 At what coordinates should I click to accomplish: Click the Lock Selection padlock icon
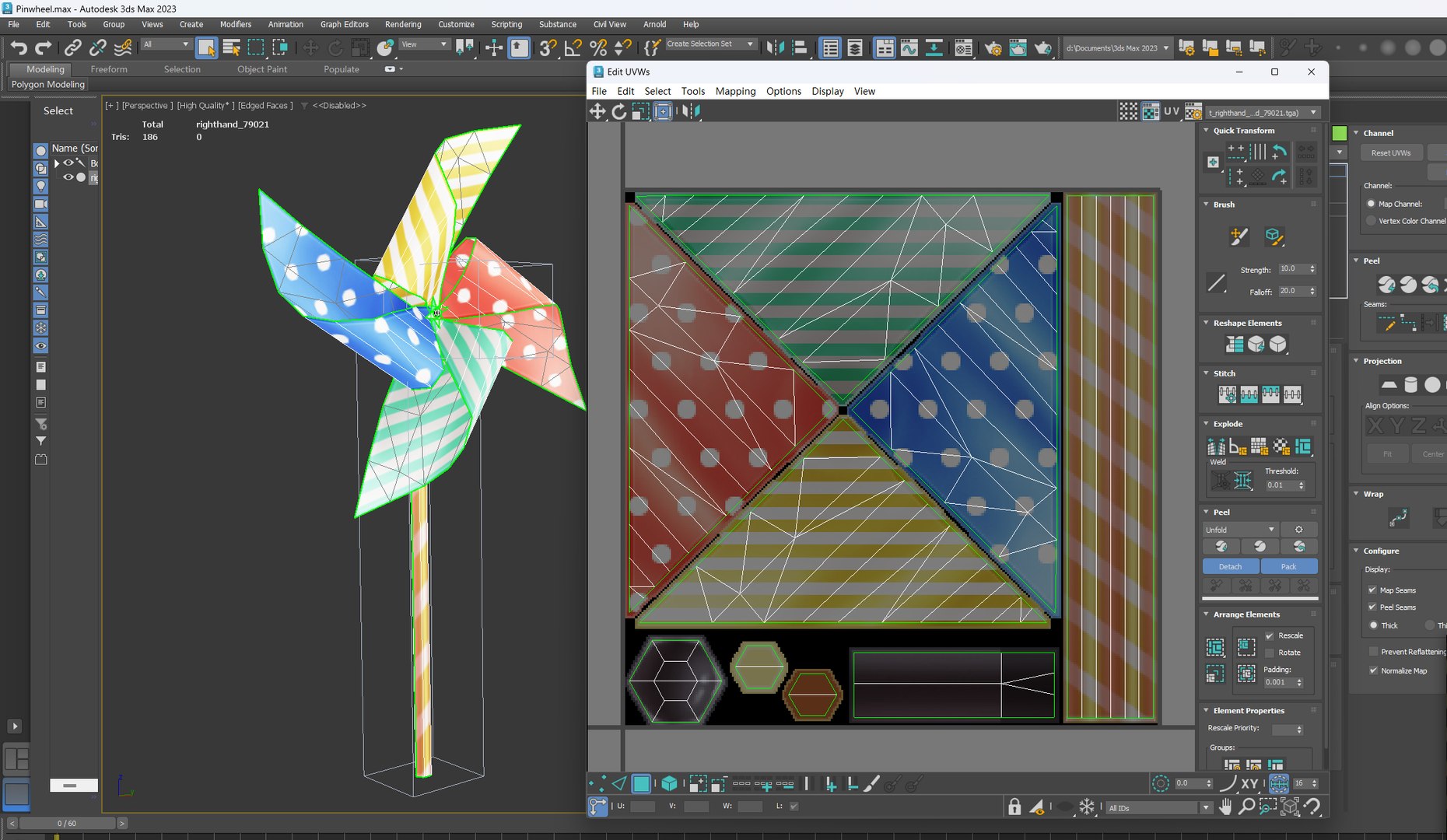click(1014, 807)
